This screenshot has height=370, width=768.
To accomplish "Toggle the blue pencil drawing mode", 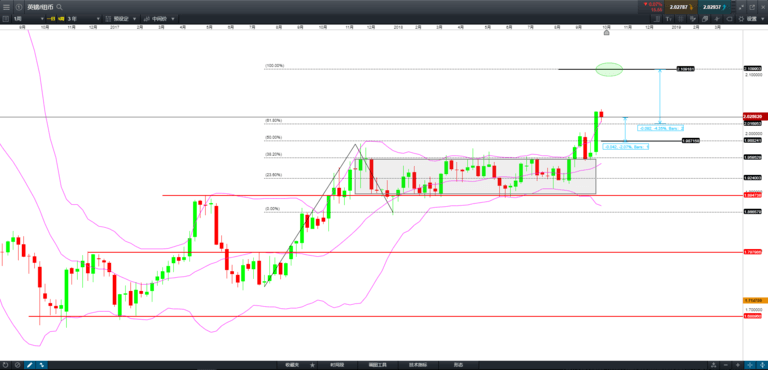I will tap(29, 365).
